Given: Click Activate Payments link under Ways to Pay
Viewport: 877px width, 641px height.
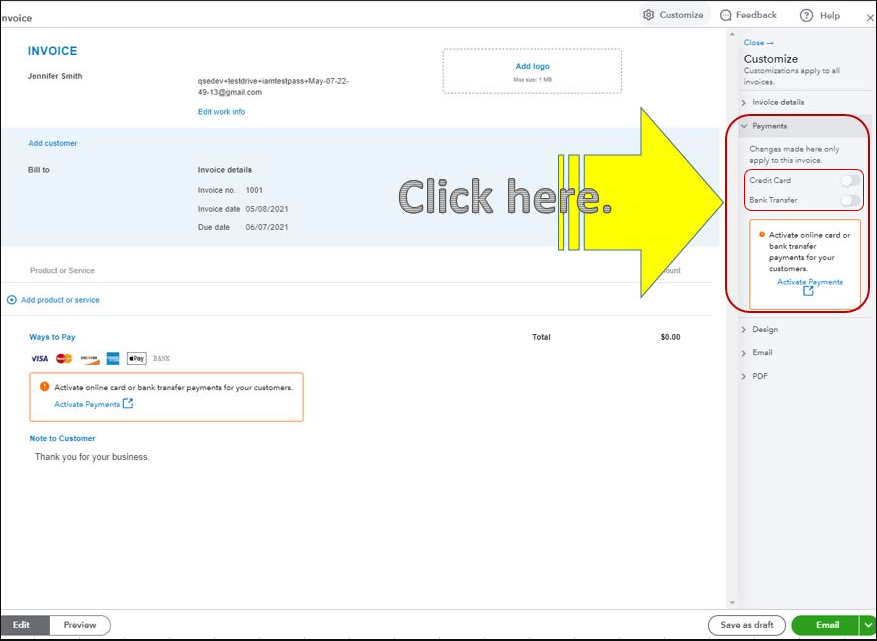Looking at the screenshot, I should [x=87, y=404].
